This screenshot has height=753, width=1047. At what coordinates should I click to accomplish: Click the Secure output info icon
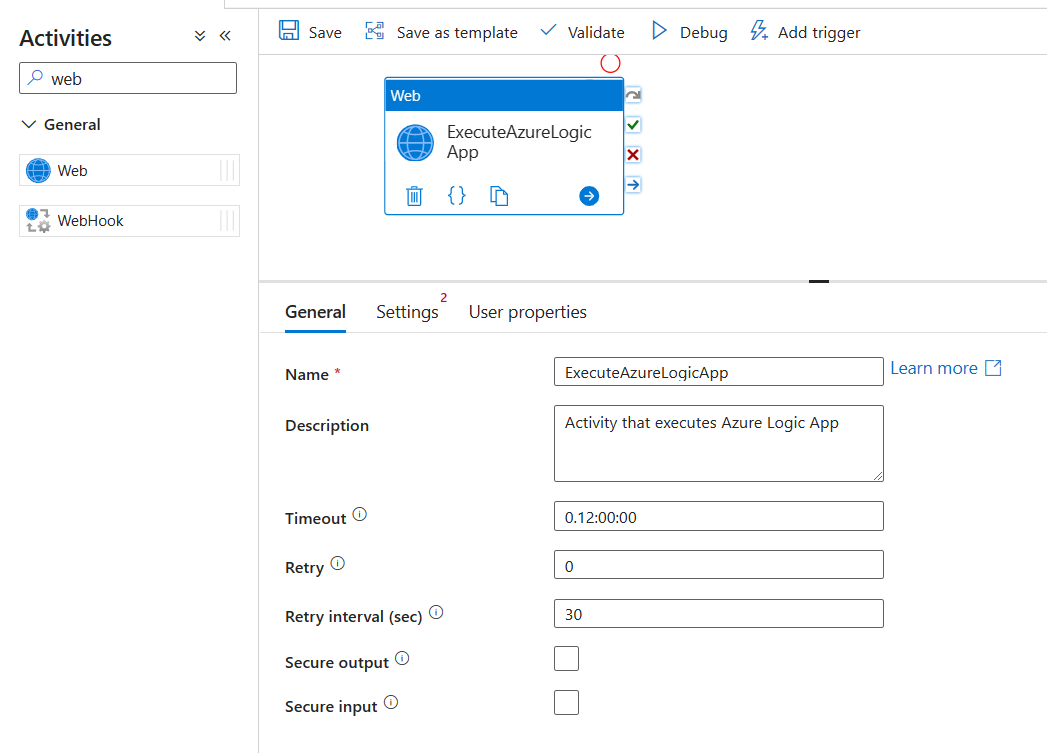point(402,658)
